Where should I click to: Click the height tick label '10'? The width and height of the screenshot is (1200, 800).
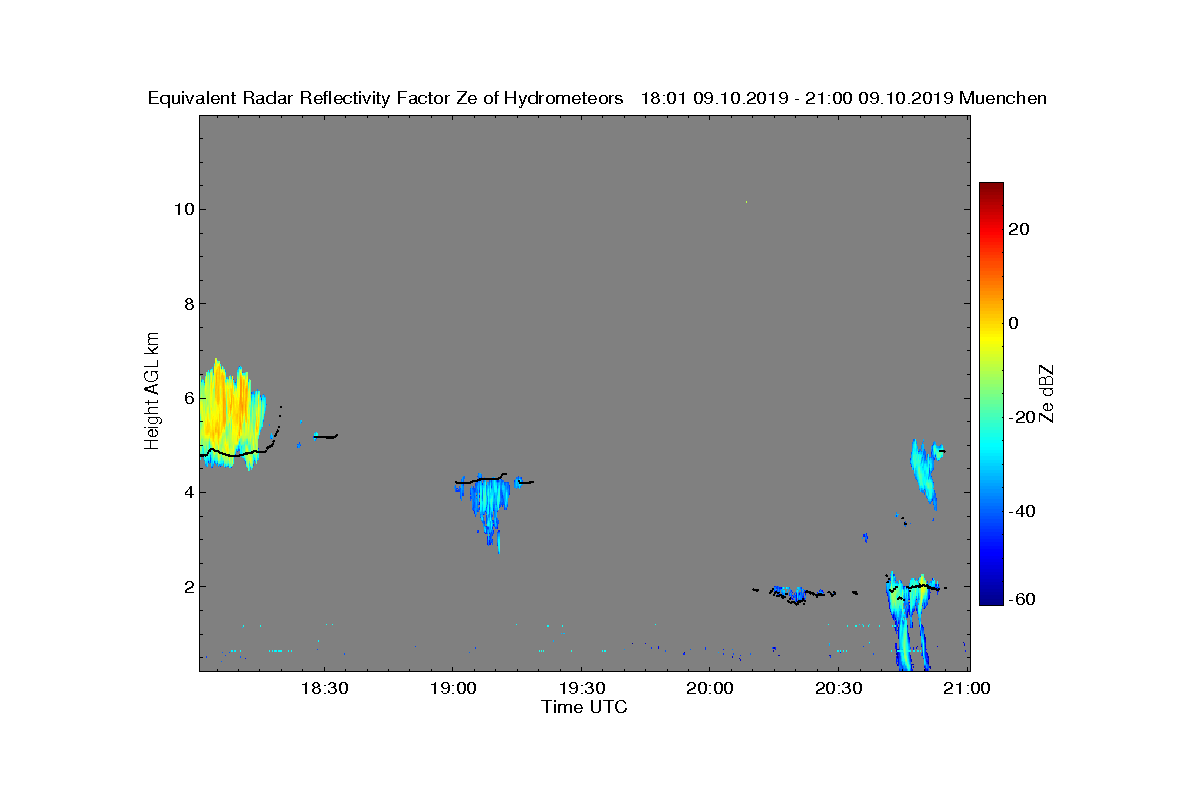click(x=182, y=209)
